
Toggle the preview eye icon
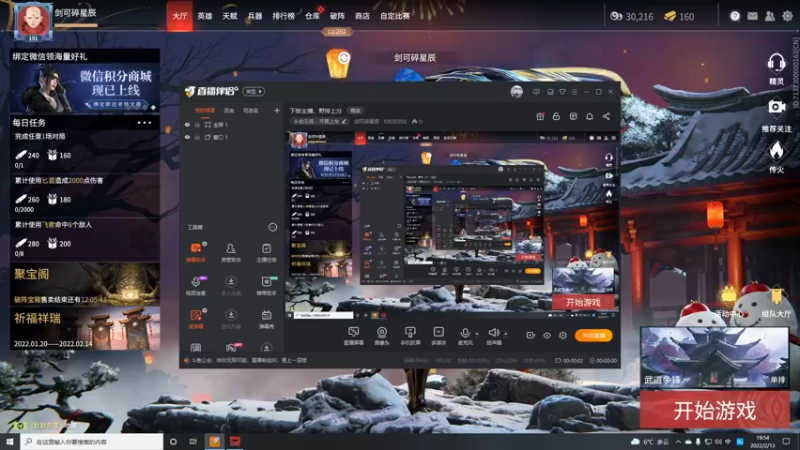point(547,336)
